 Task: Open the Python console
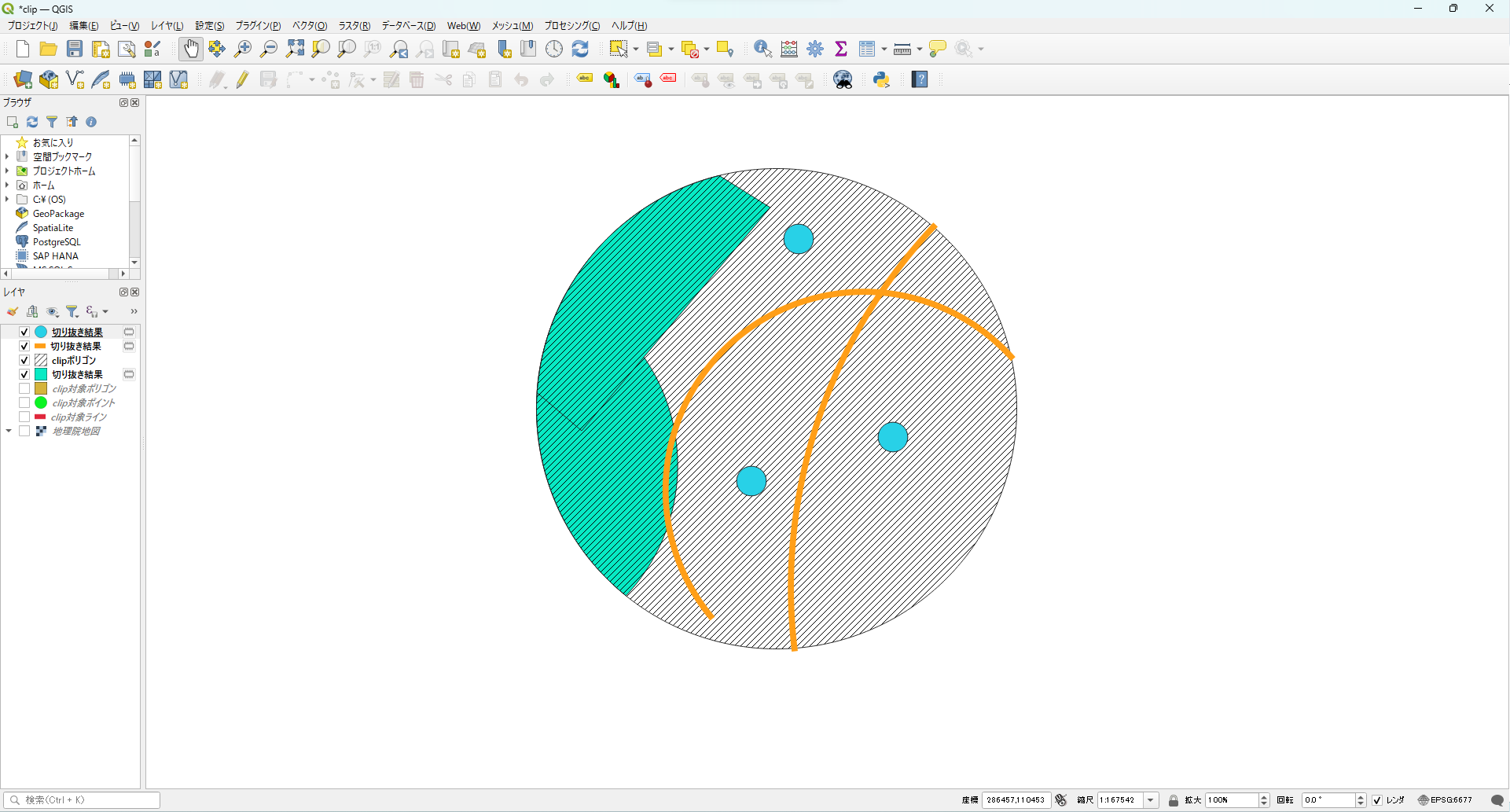[881, 79]
